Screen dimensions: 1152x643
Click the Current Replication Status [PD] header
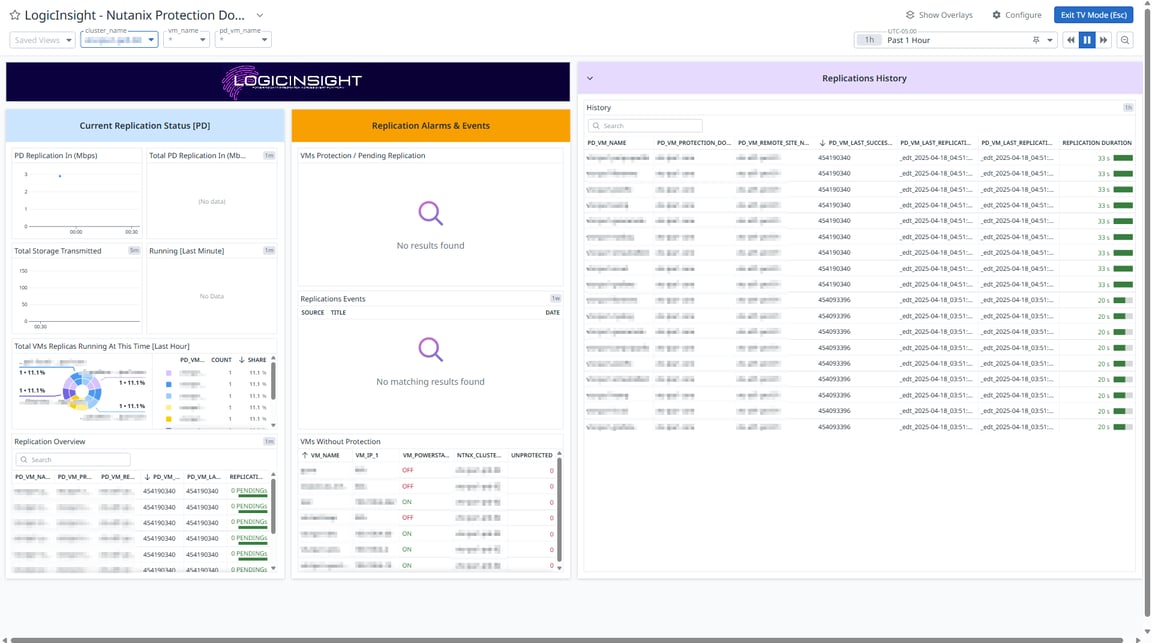145,126
